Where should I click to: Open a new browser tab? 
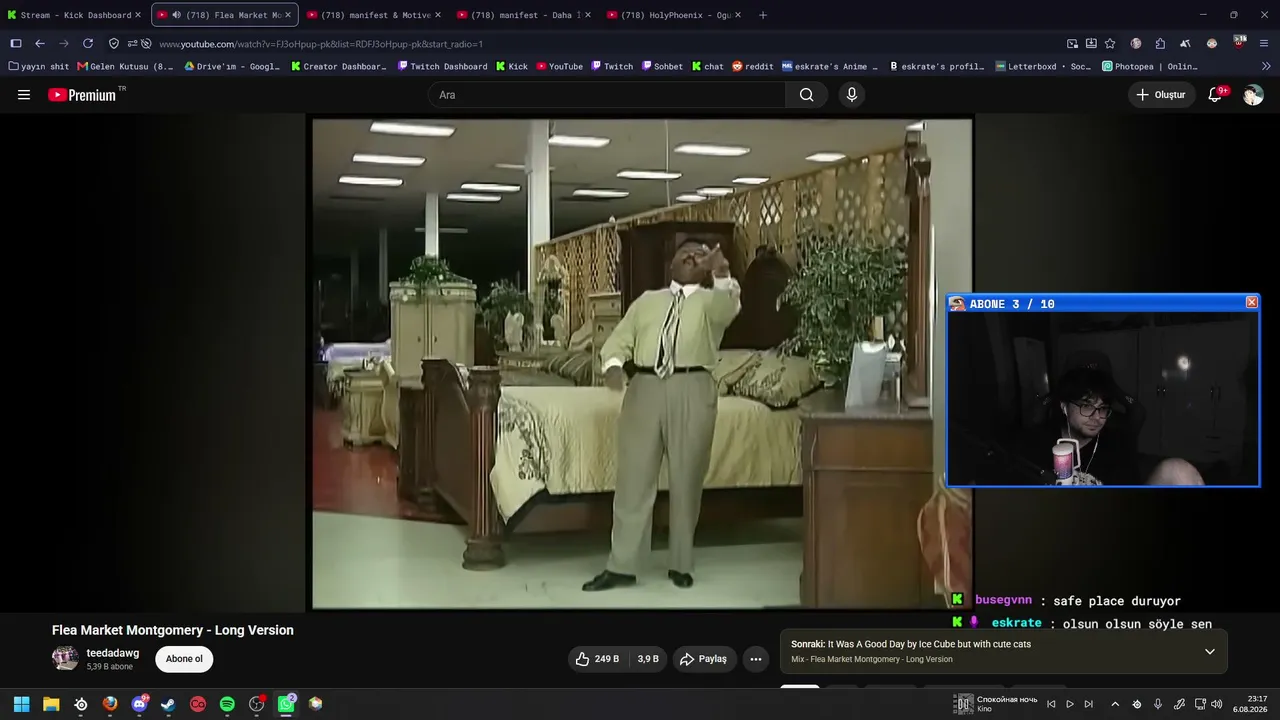(763, 15)
